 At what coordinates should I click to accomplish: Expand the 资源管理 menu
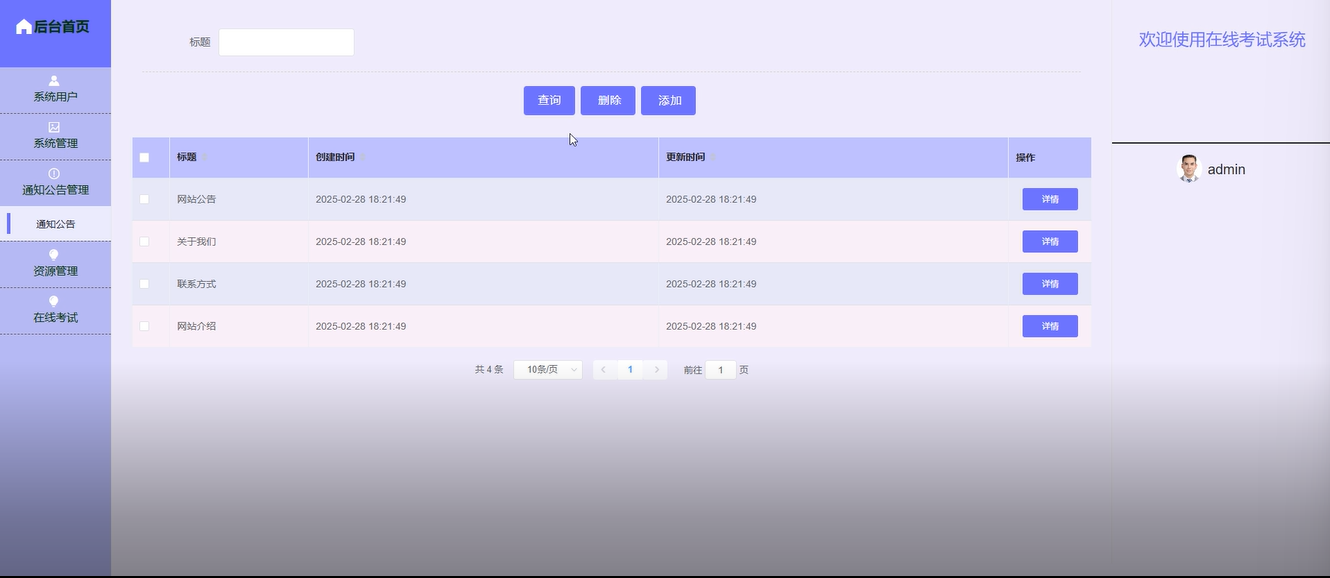point(55,264)
